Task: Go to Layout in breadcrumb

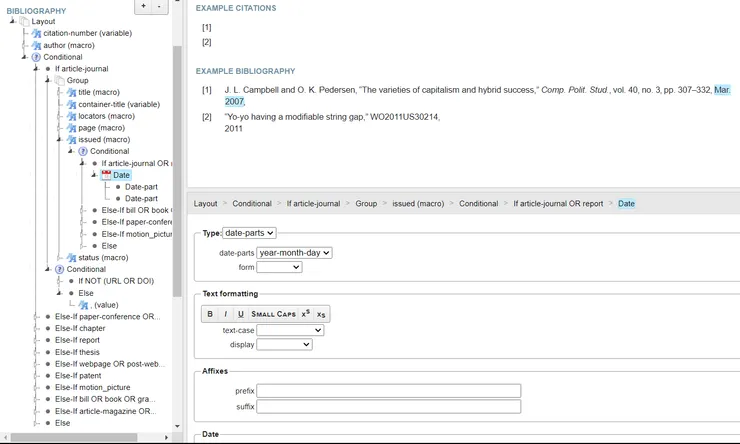Action: click(205, 203)
